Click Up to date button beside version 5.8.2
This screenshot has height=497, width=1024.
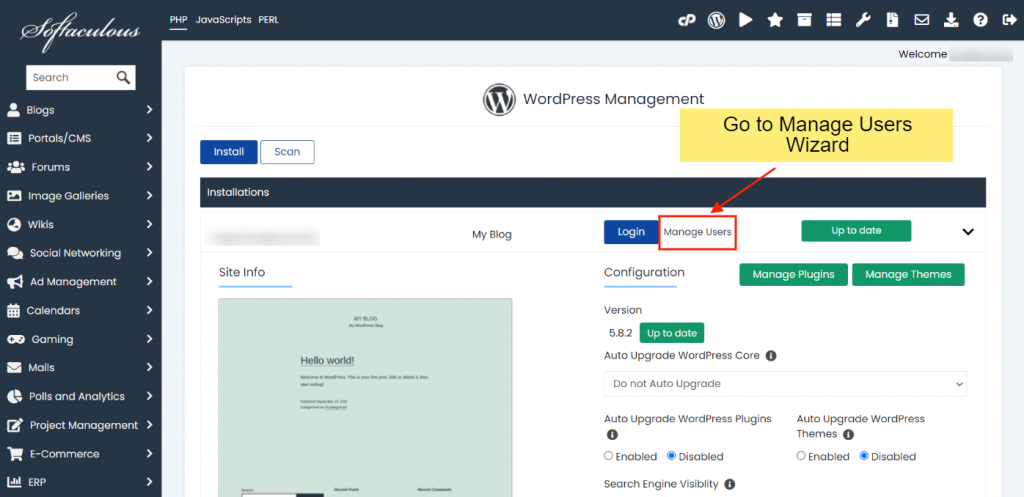(672, 333)
